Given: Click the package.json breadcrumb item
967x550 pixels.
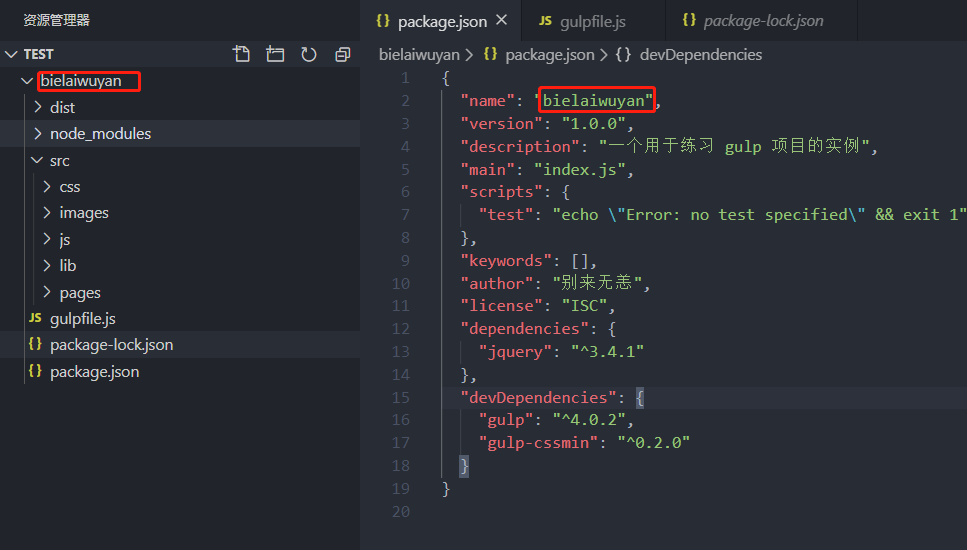Looking at the screenshot, I should click(x=549, y=55).
